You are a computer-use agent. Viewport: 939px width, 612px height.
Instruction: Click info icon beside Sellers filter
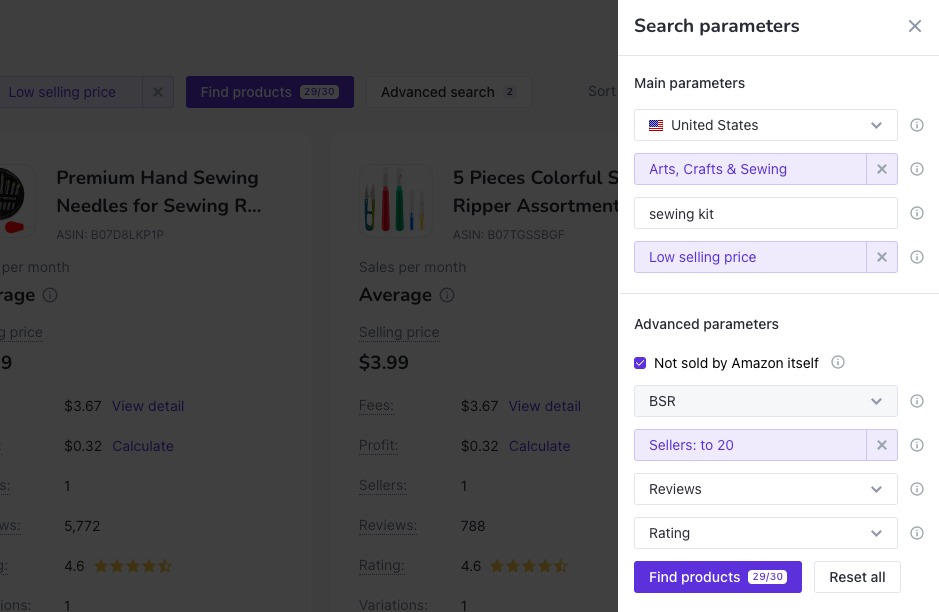(x=916, y=445)
